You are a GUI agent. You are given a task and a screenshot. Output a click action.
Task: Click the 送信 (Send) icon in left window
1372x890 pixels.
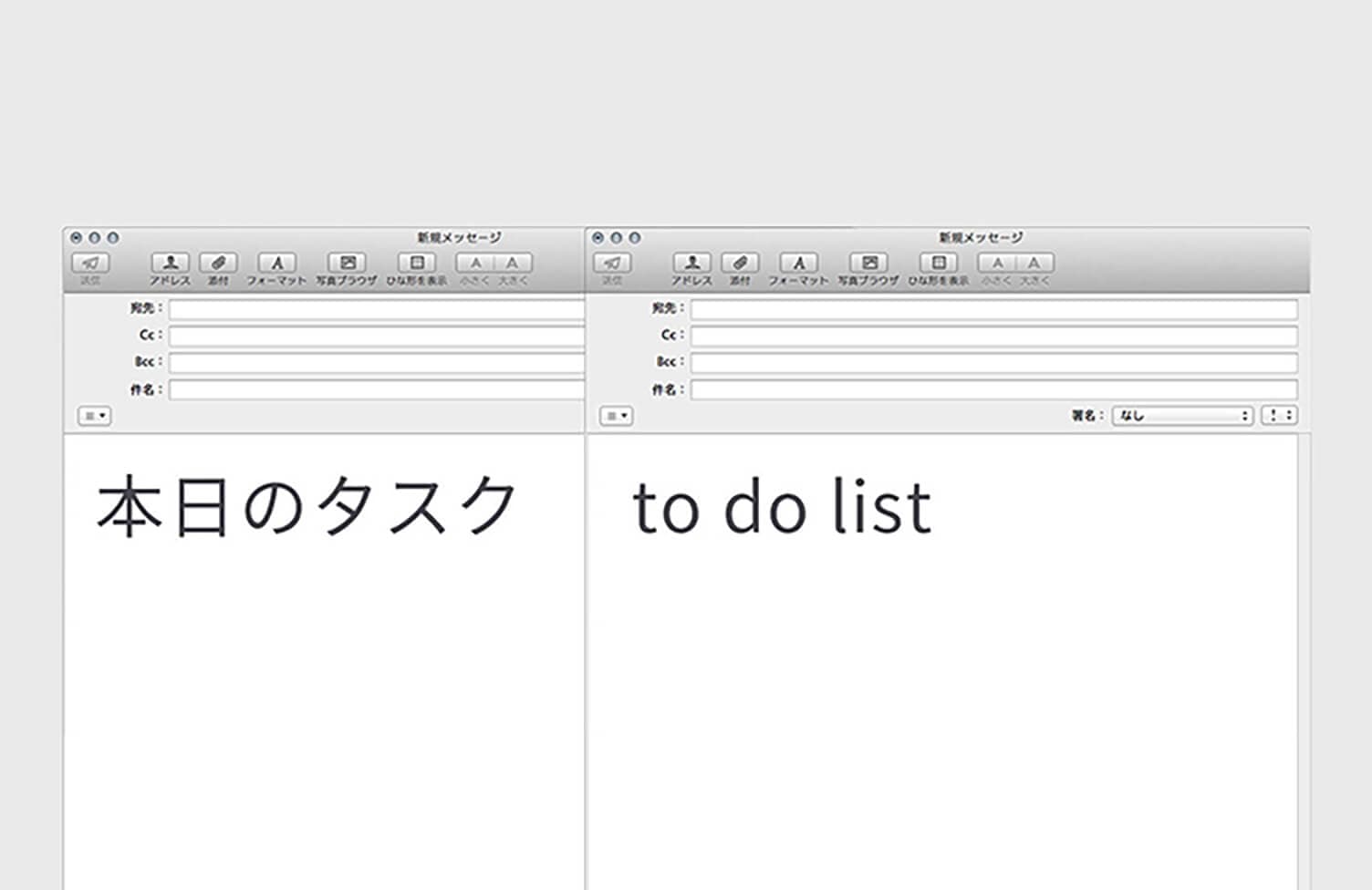pyautogui.click(x=90, y=264)
